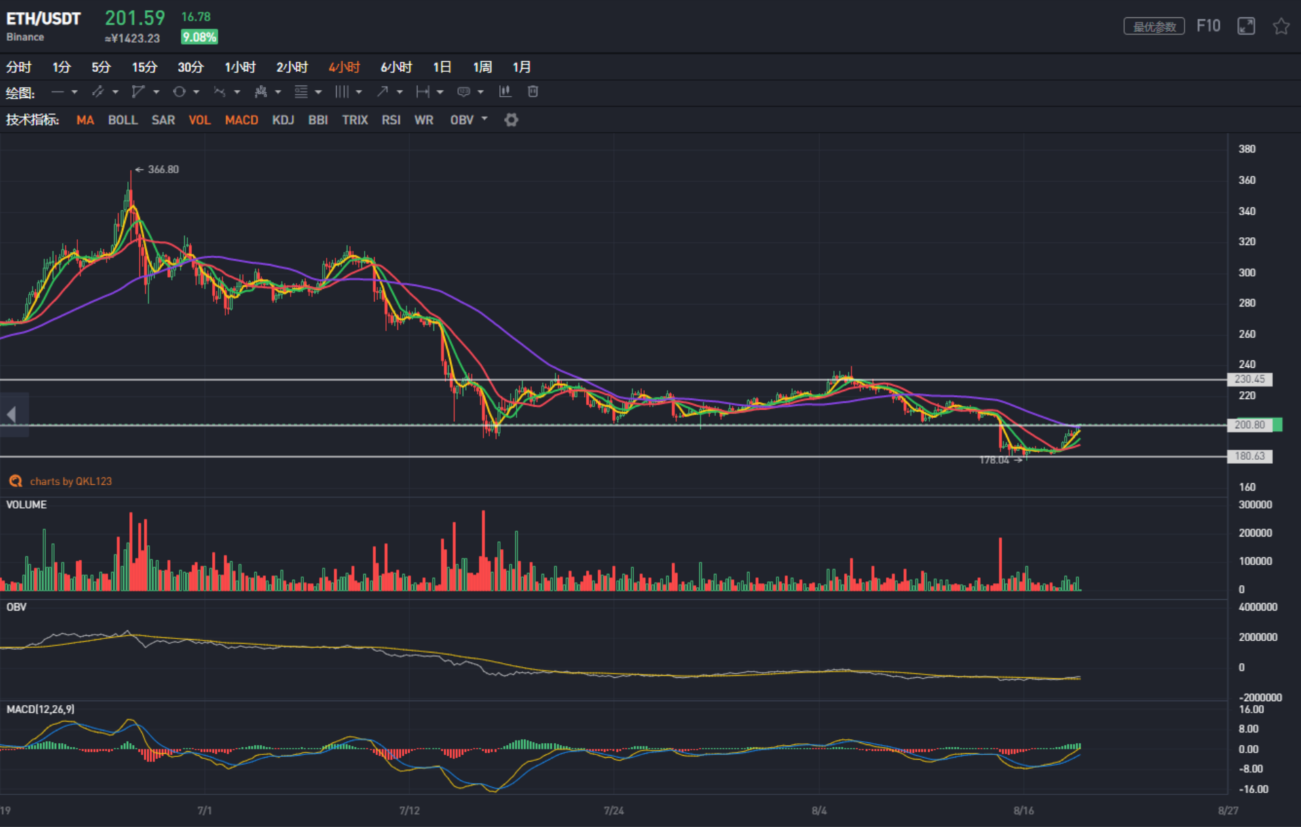Click the left scroll arrow on chart
This screenshot has width=1301, height=827.
[12, 414]
